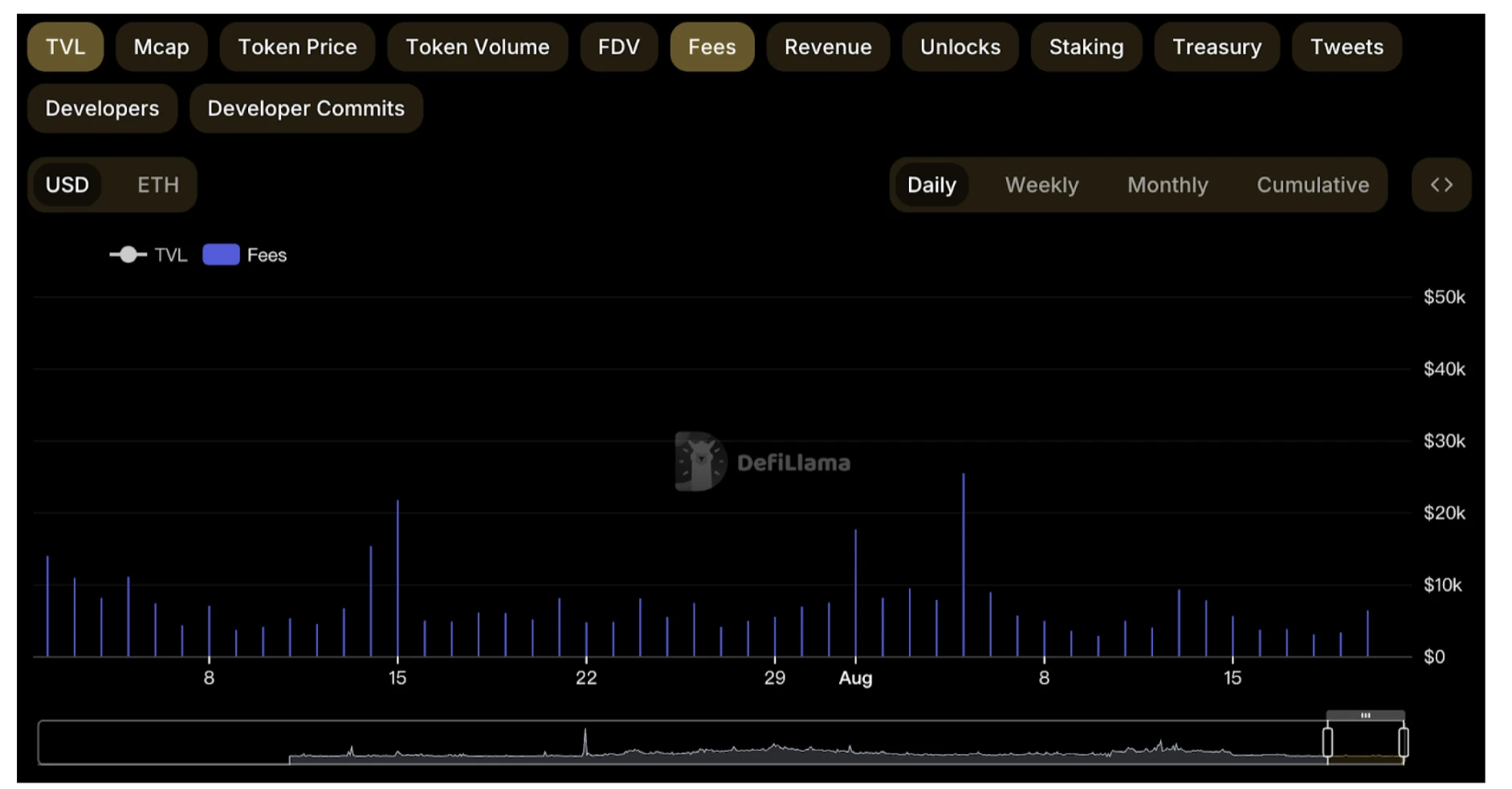The height and width of the screenshot is (789, 1512).
Task: Enable the Token Price metric
Action: tap(297, 47)
